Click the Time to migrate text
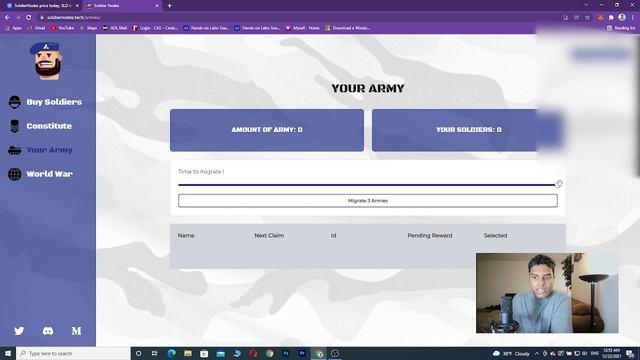This screenshot has height=360, width=640. pyautogui.click(x=201, y=172)
